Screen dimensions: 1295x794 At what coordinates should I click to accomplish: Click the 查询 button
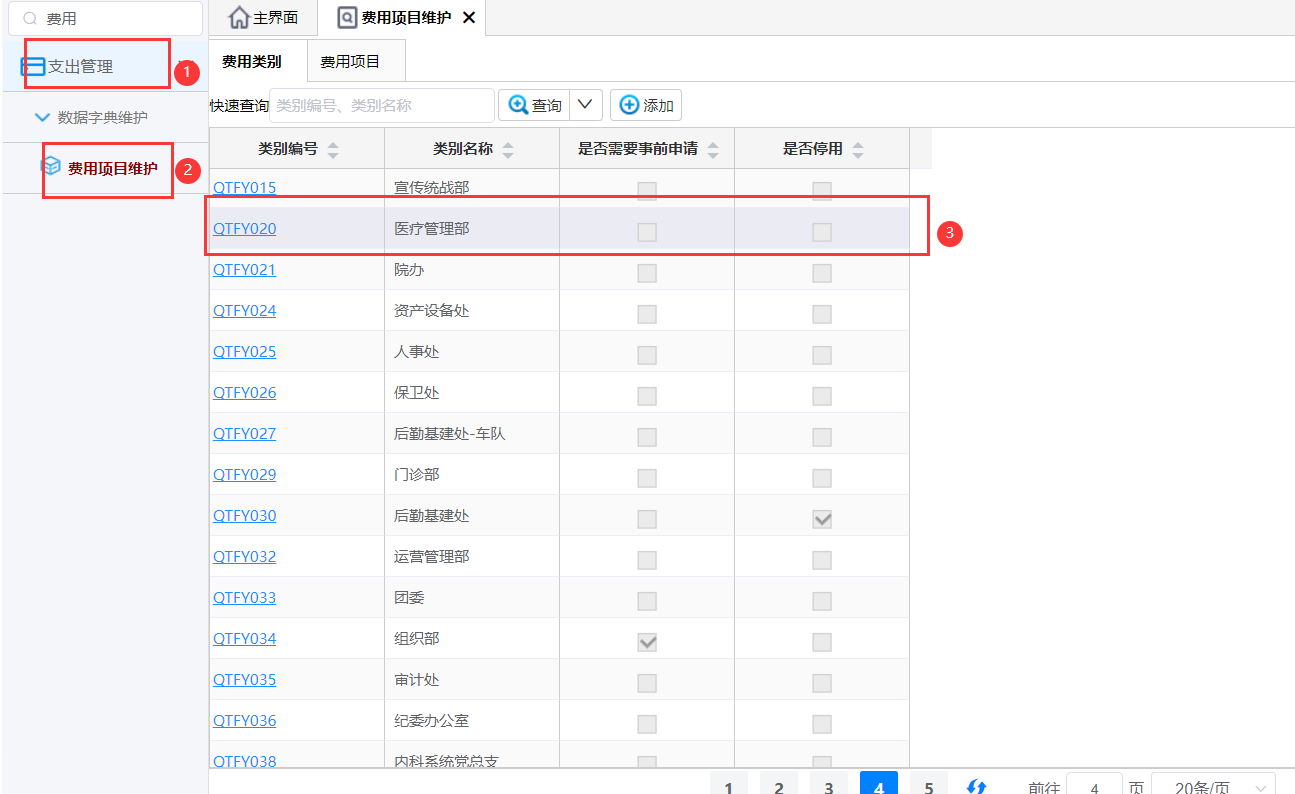point(535,105)
